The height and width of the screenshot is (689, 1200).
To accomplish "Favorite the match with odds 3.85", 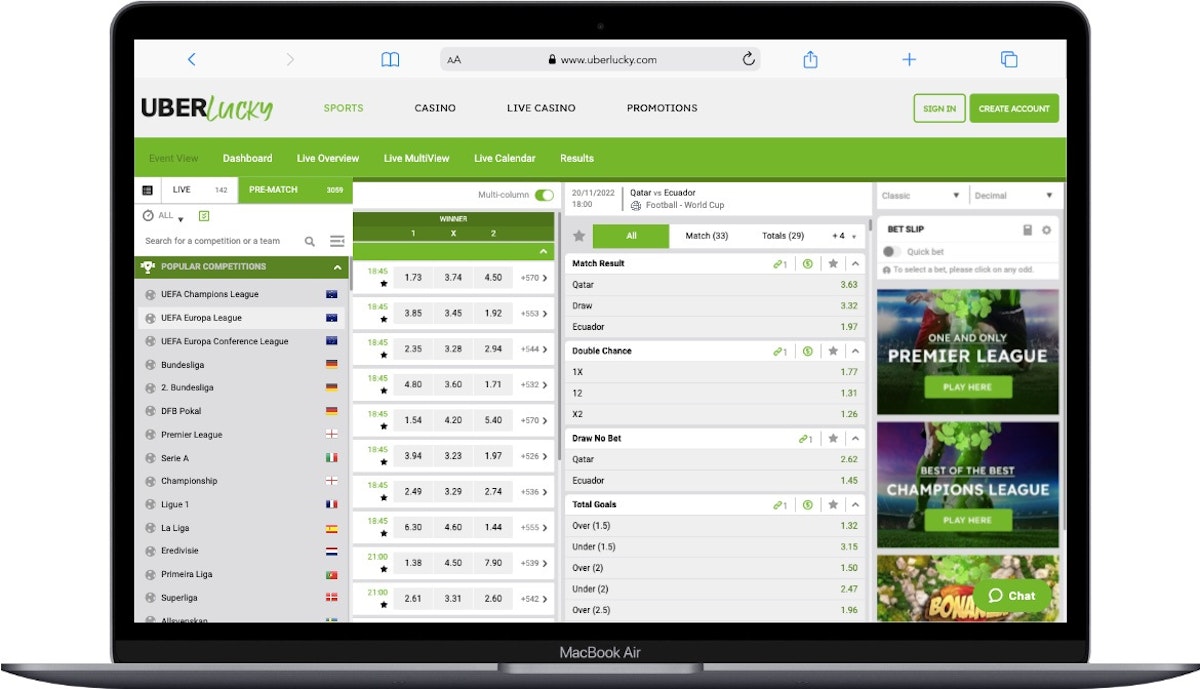I will pos(383,320).
